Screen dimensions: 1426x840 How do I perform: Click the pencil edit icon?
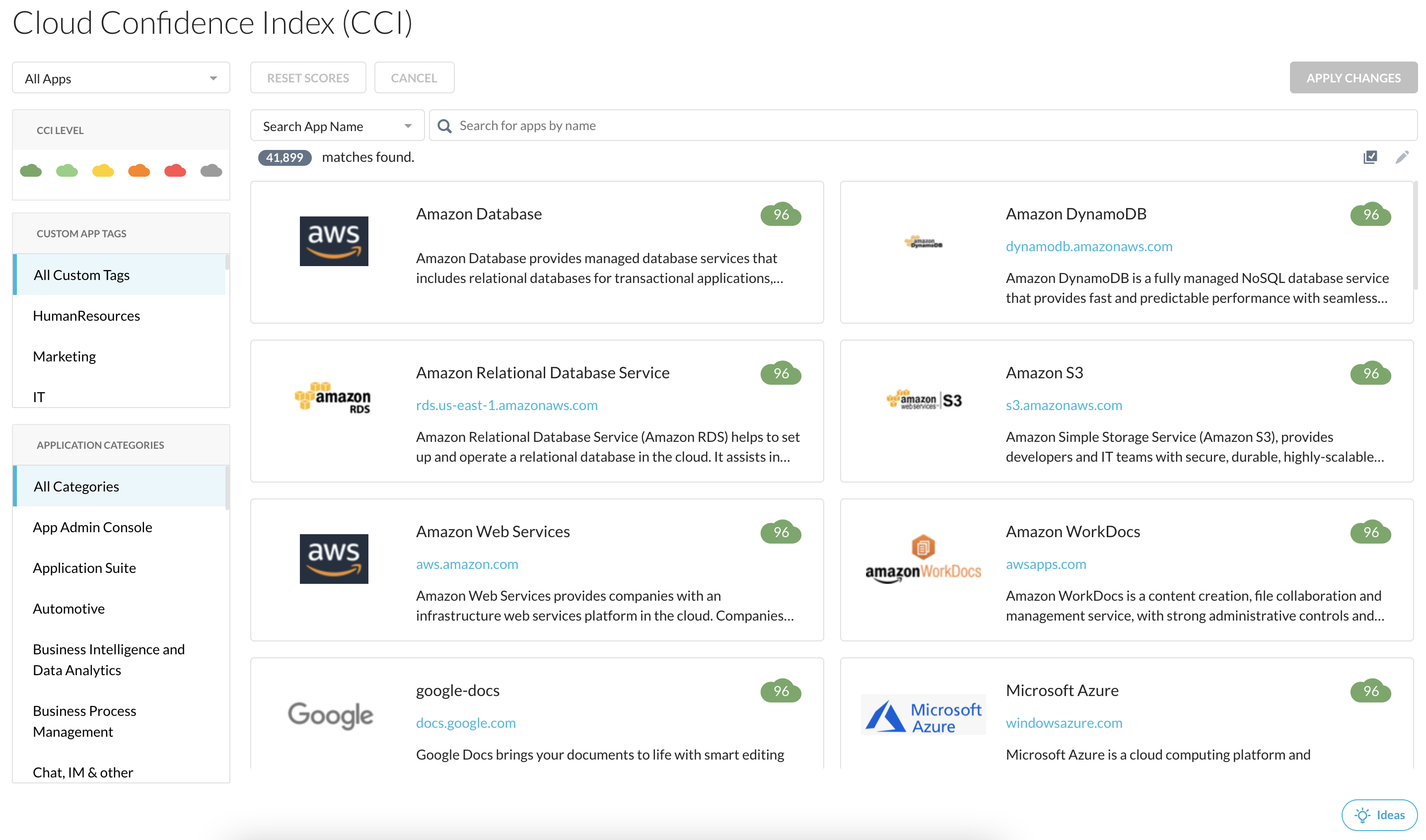(1402, 157)
